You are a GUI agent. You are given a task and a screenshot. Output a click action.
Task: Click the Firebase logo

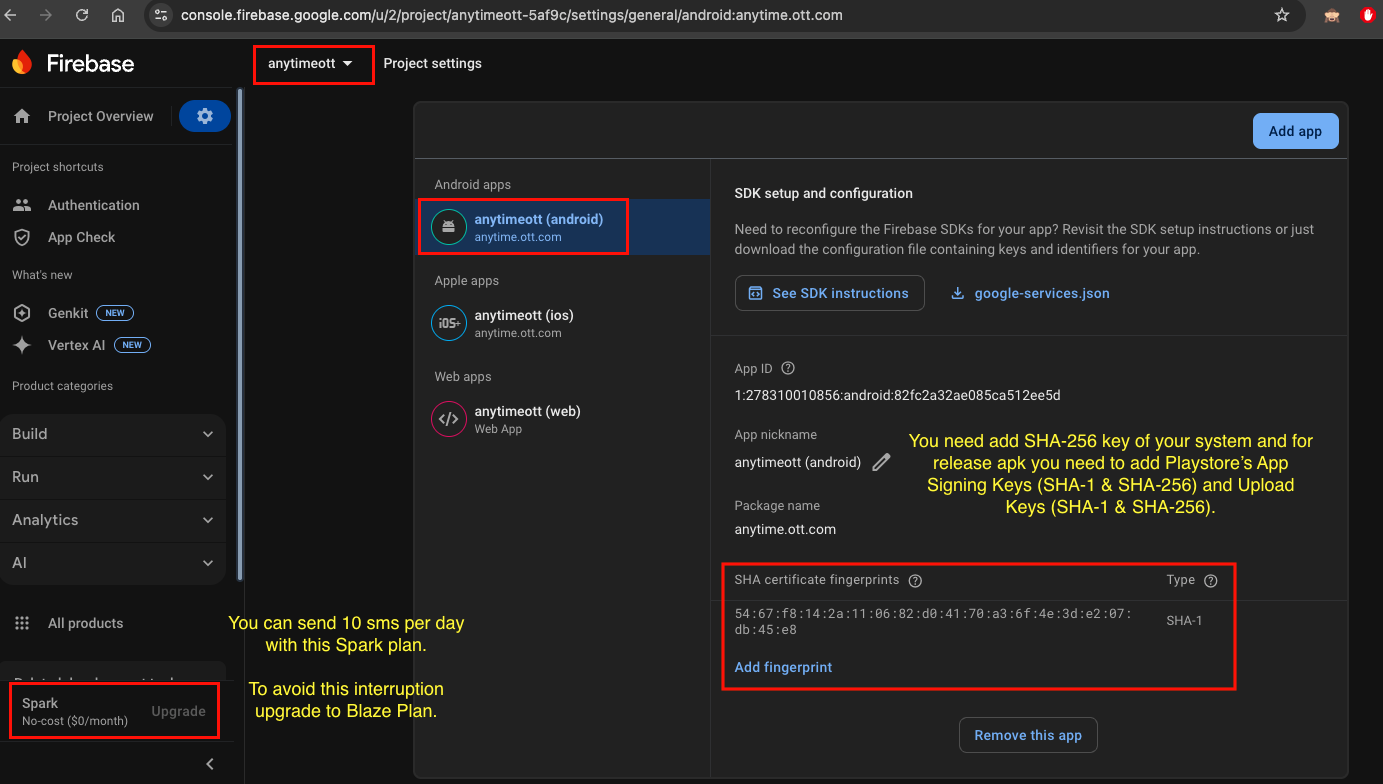click(x=73, y=63)
